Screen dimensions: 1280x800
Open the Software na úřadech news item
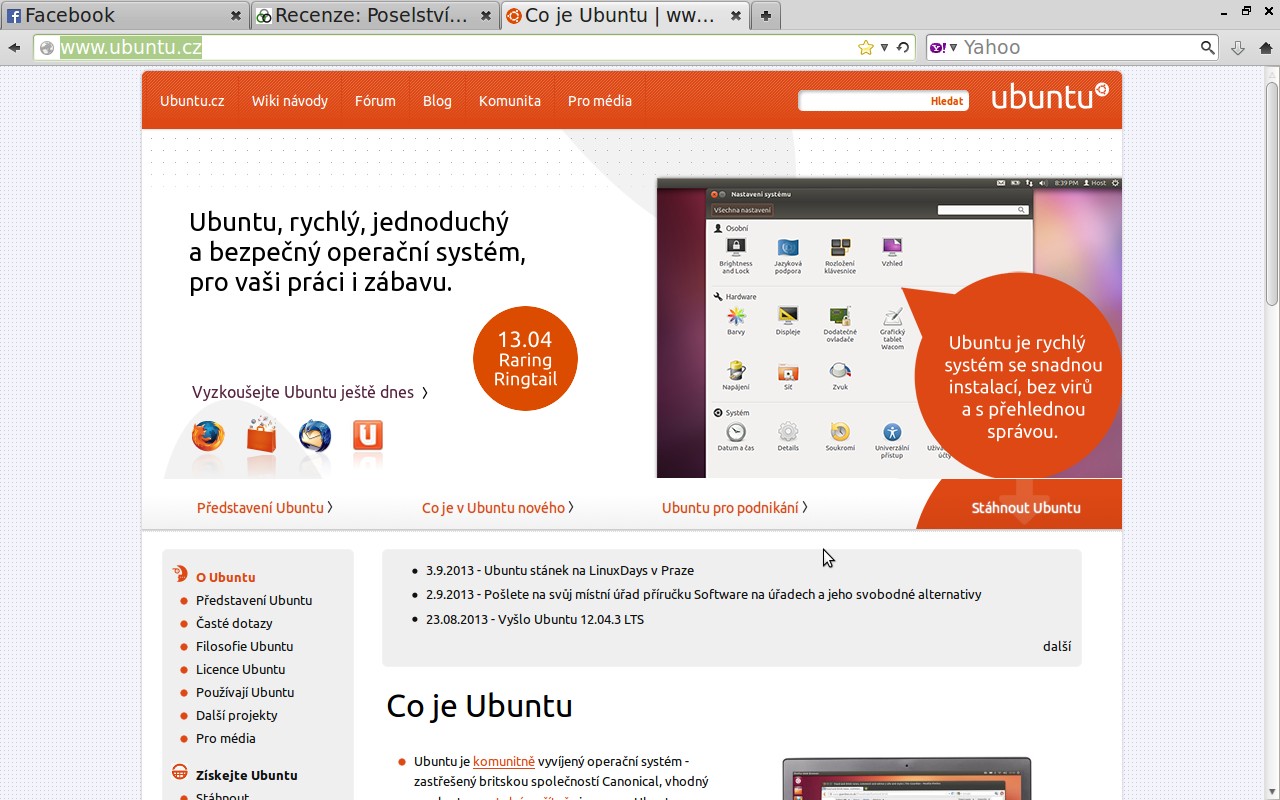pyautogui.click(x=704, y=594)
